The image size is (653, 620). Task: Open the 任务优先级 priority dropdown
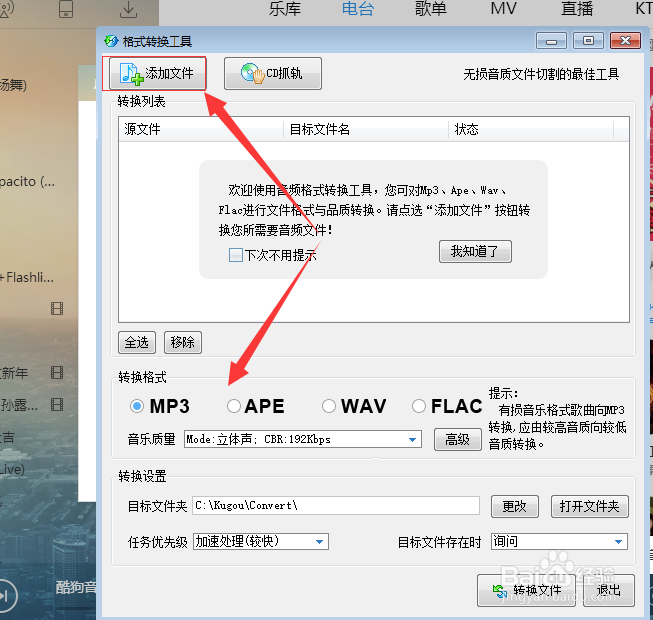[x=261, y=541]
